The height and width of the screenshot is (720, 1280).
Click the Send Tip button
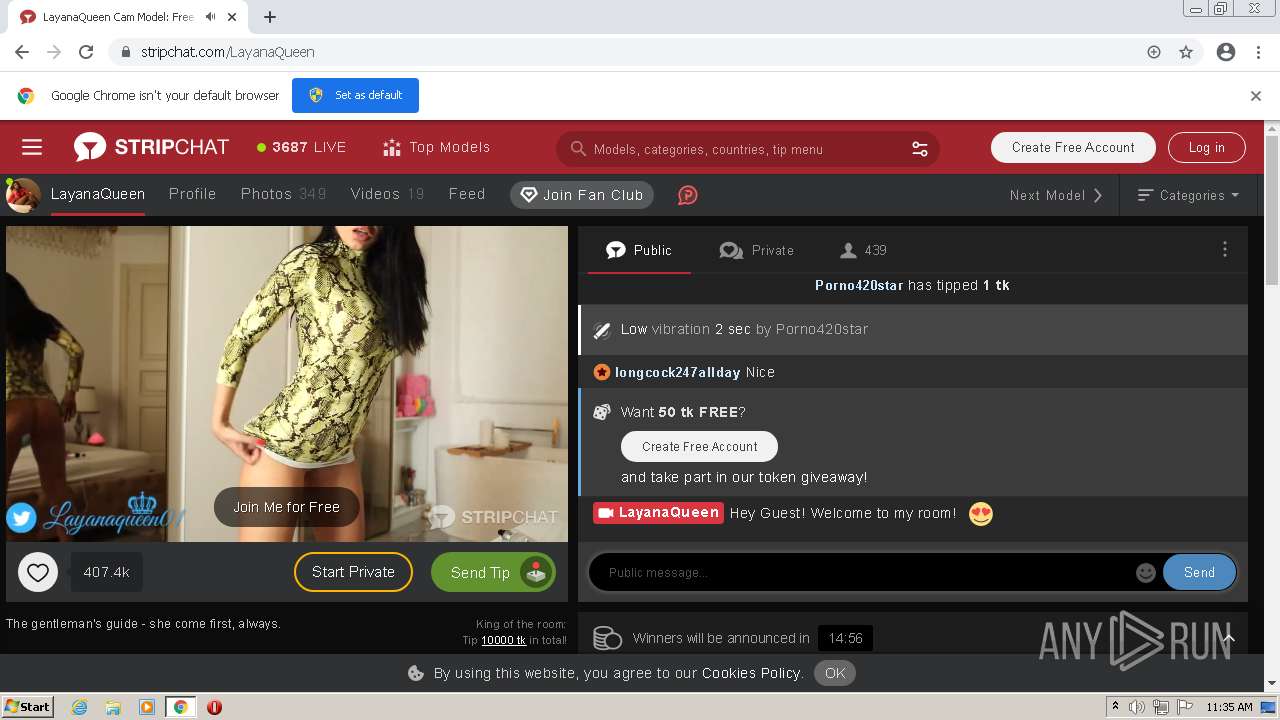(493, 572)
